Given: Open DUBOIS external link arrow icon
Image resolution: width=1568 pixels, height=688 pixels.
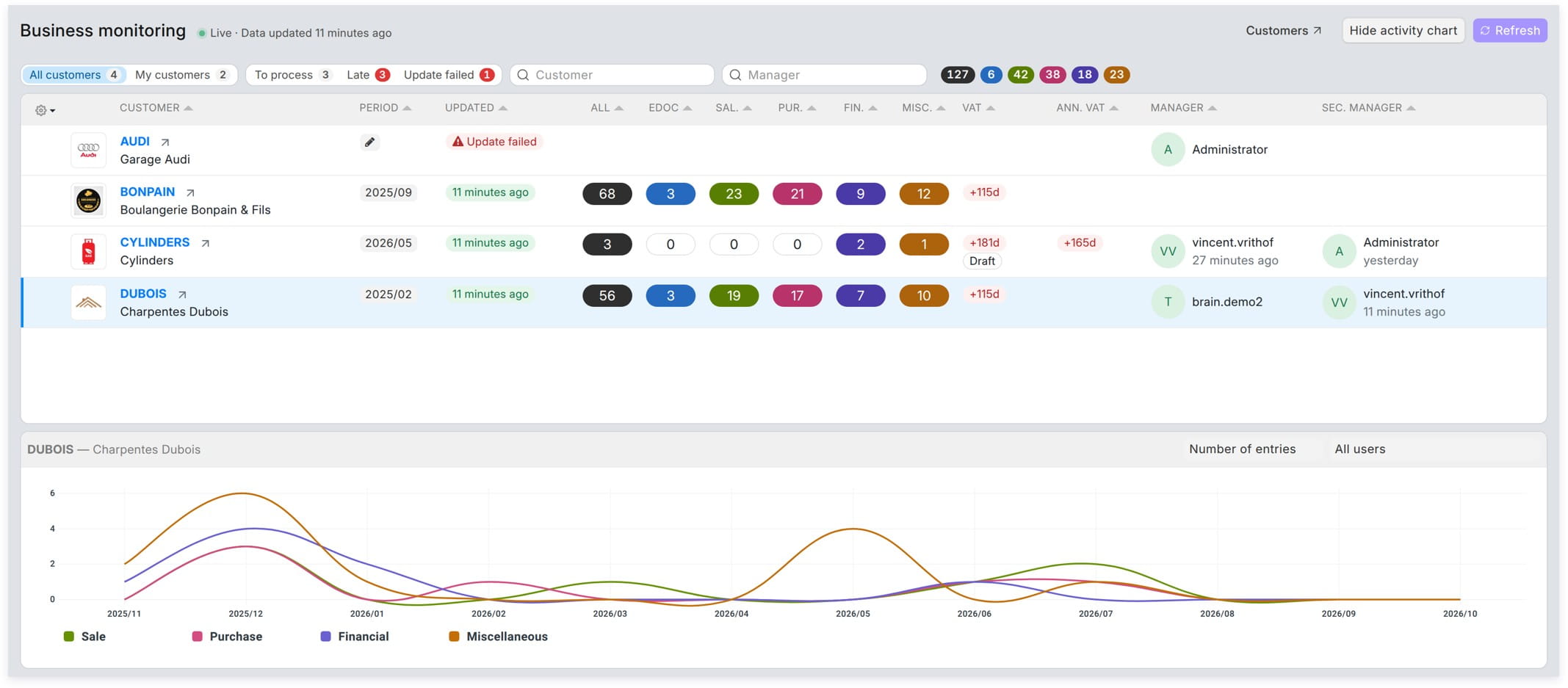Looking at the screenshot, I should coord(182,294).
